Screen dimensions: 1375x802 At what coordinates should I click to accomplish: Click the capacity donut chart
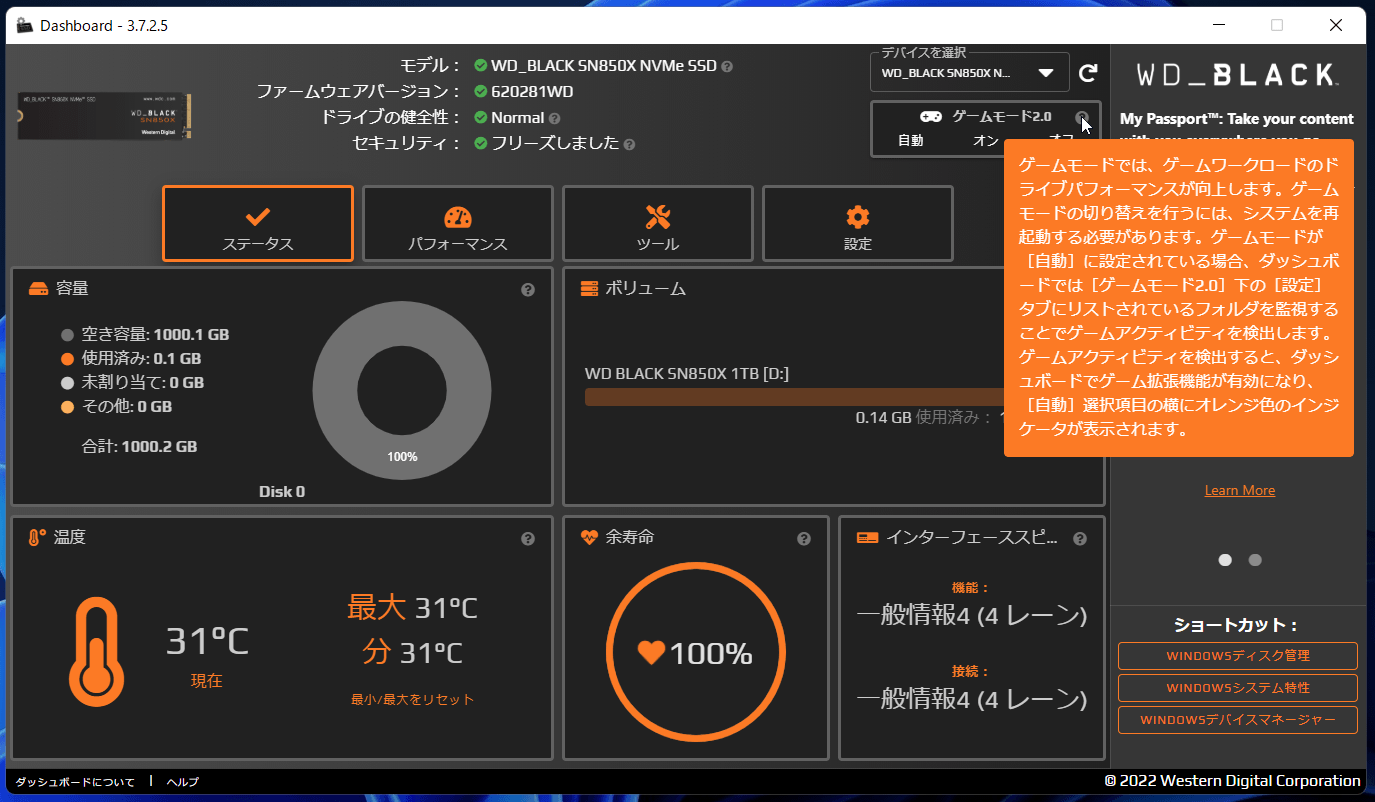402,391
